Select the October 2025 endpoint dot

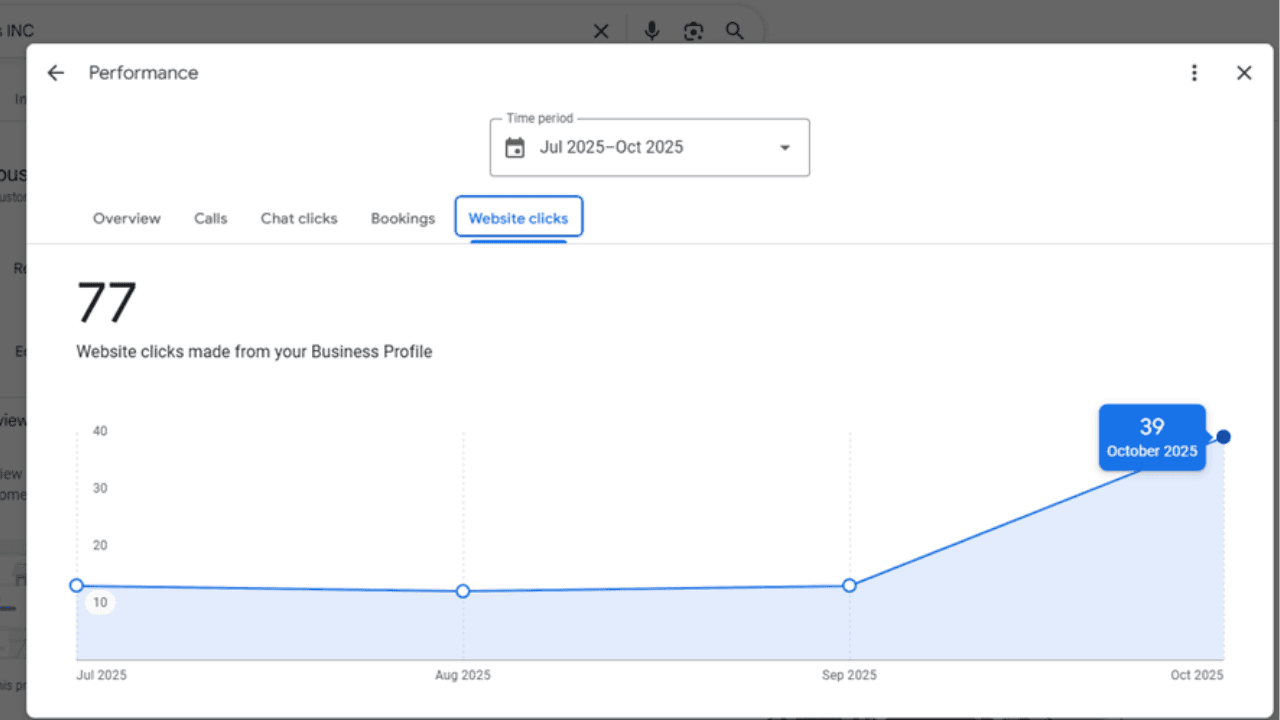[x=1223, y=436]
